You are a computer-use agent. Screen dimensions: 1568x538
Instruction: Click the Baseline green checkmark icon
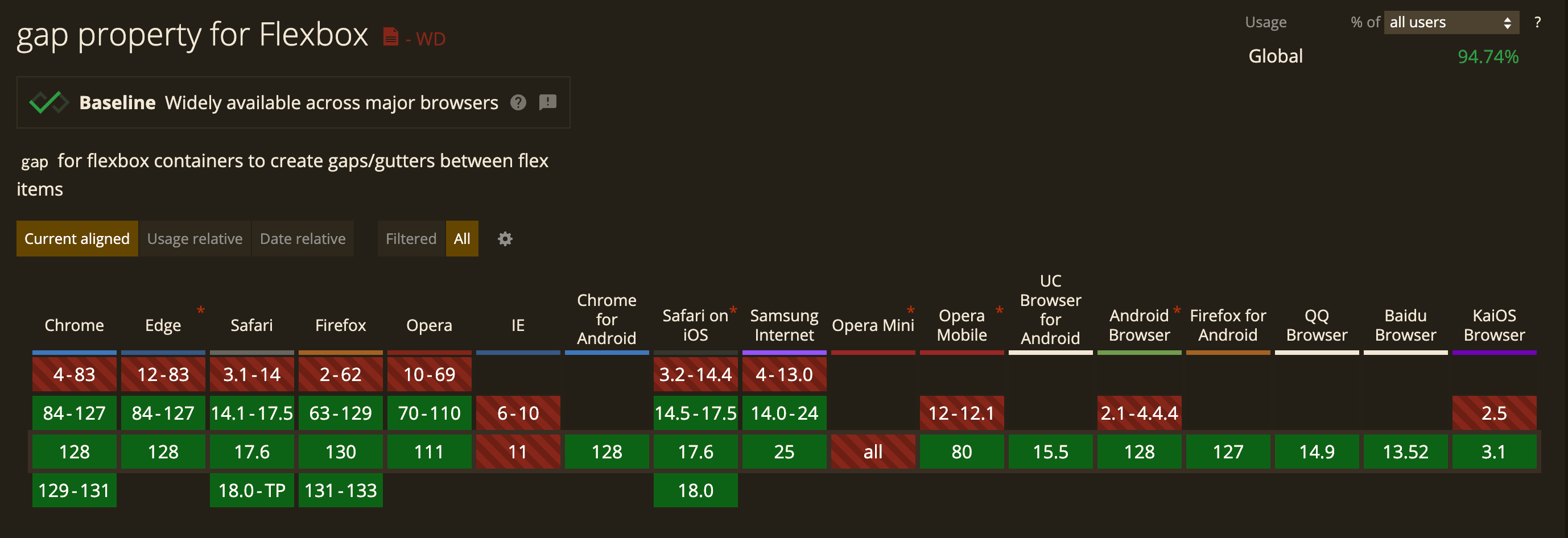[48, 102]
